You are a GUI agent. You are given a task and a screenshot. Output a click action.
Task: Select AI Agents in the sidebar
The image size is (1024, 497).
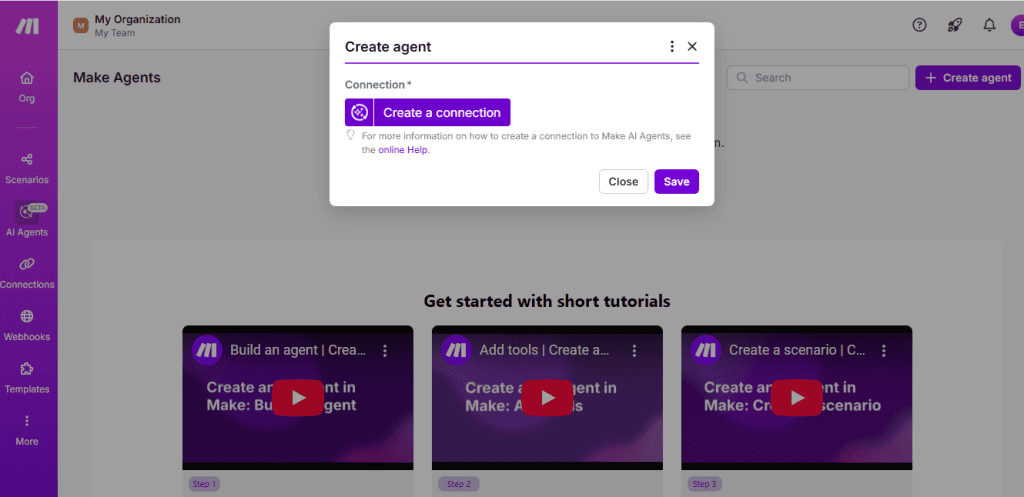[27, 213]
